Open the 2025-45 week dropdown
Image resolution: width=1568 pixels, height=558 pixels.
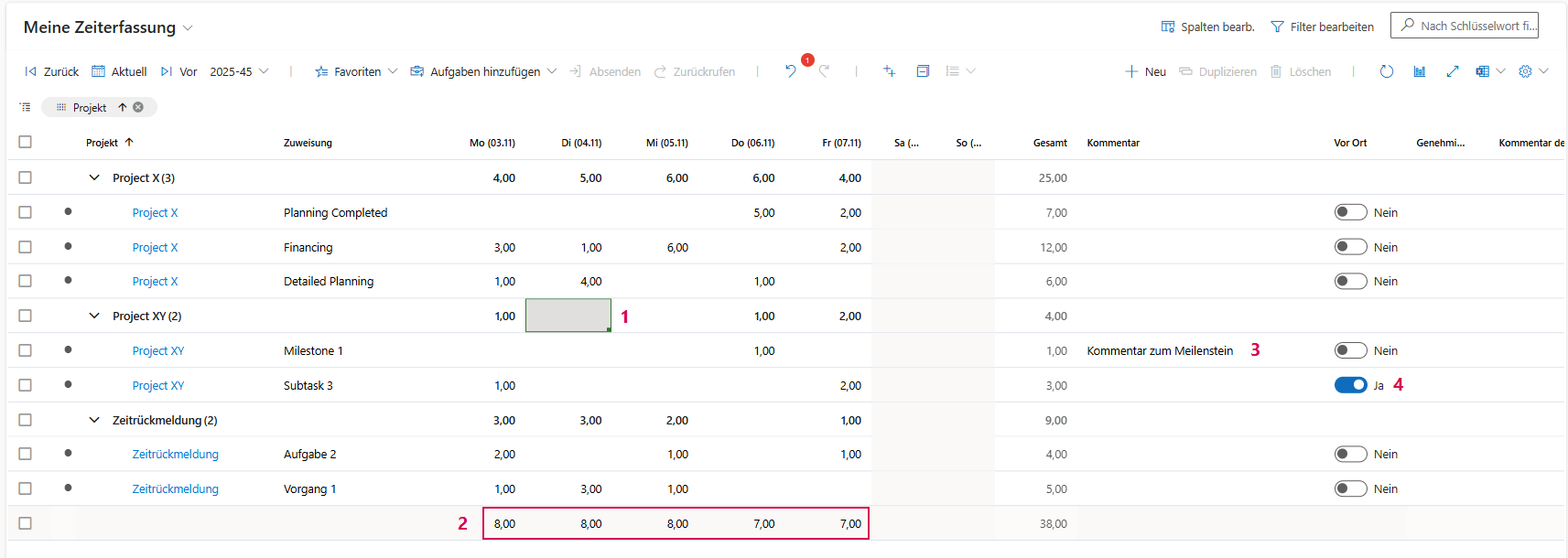pyautogui.click(x=239, y=71)
